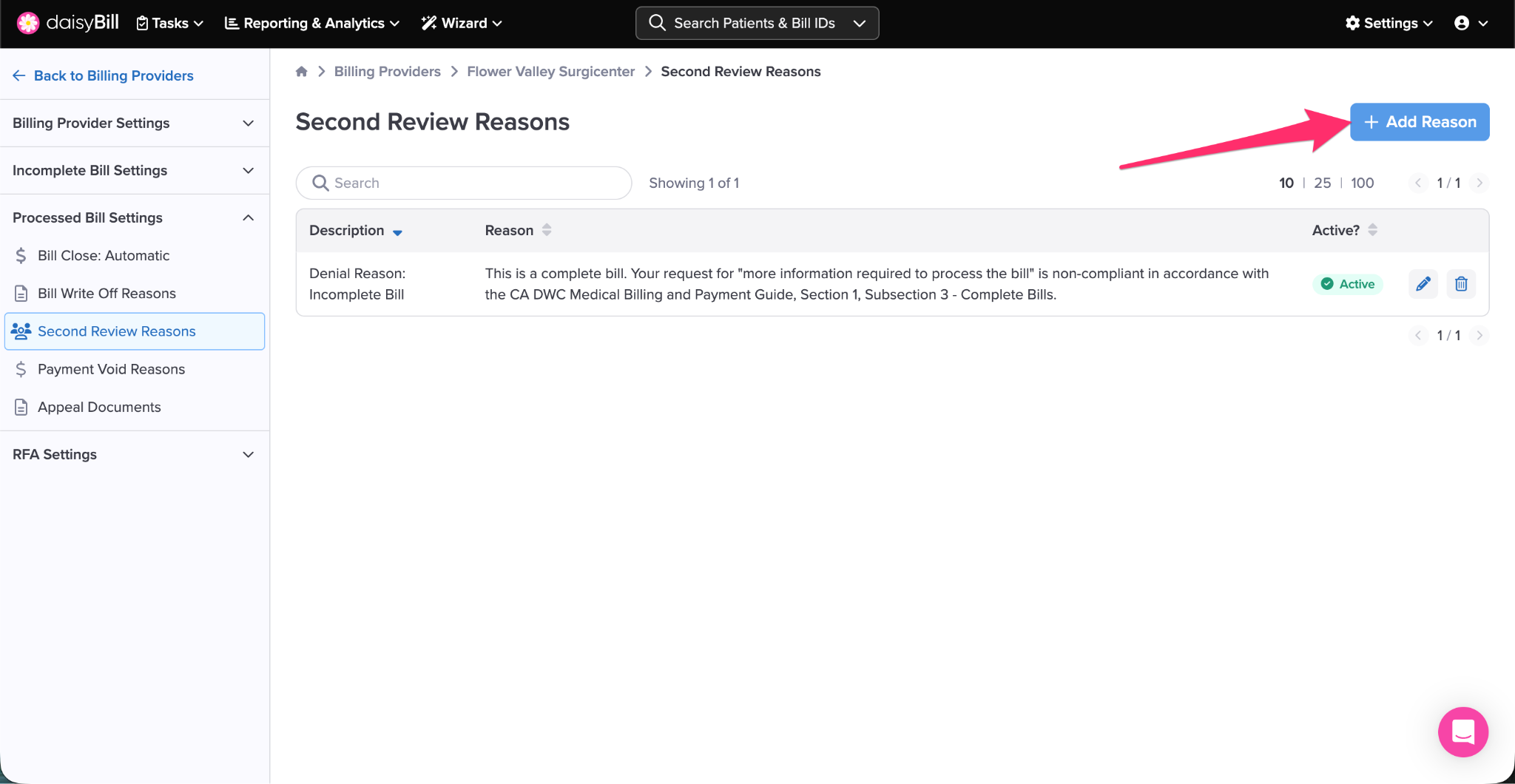This screenshot has height=784, width=1515.
Task: Show 25 results per page
Action: point(1322,183)
